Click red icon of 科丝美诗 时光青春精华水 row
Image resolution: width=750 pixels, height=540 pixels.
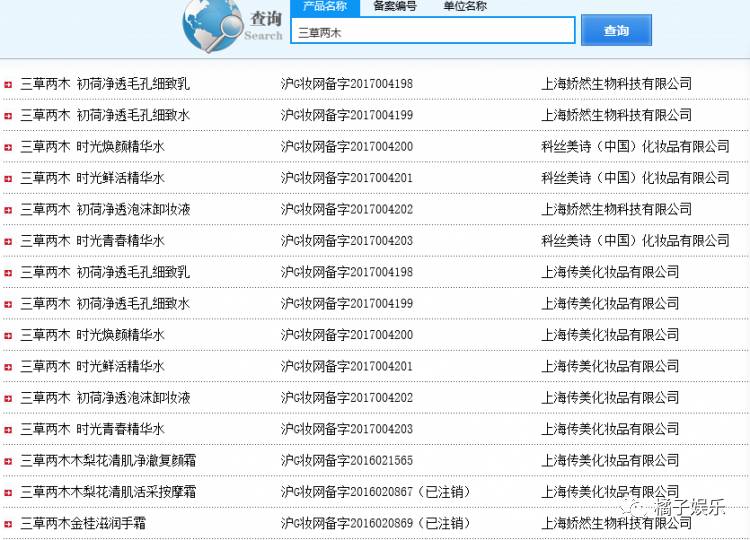(8, 242)
